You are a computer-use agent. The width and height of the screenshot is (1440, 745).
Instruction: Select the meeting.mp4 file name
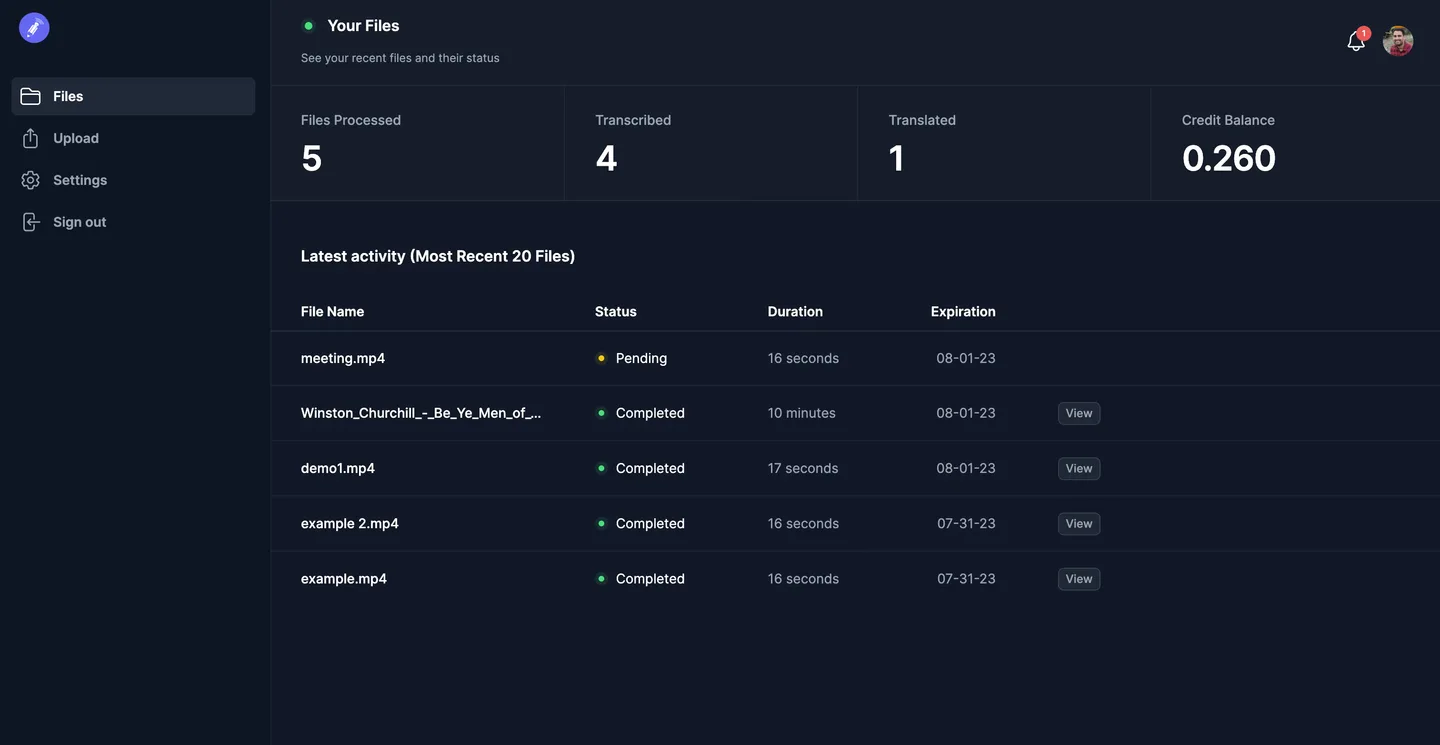[343, 358]
